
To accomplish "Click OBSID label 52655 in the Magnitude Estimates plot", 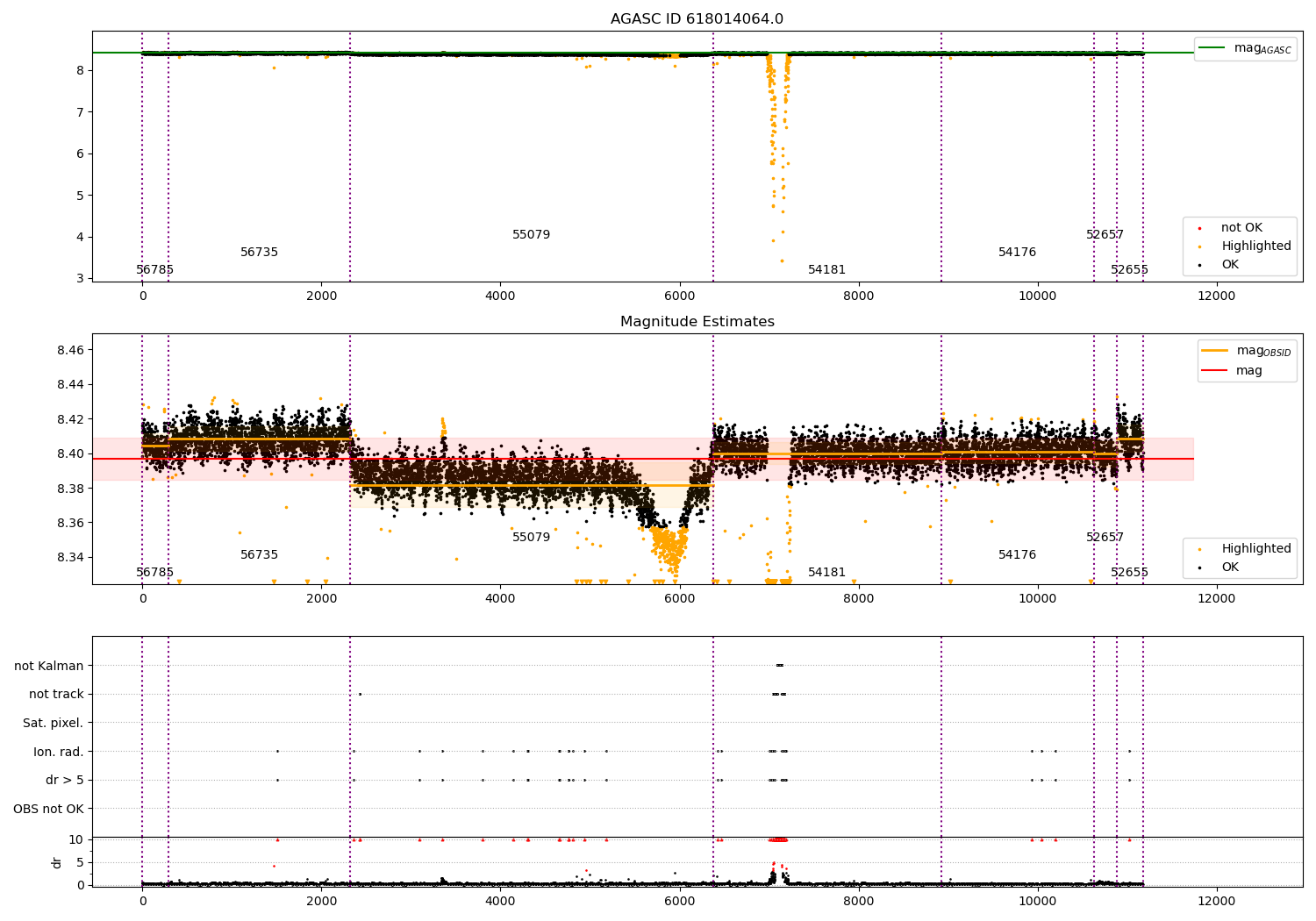I will 1130,573.
